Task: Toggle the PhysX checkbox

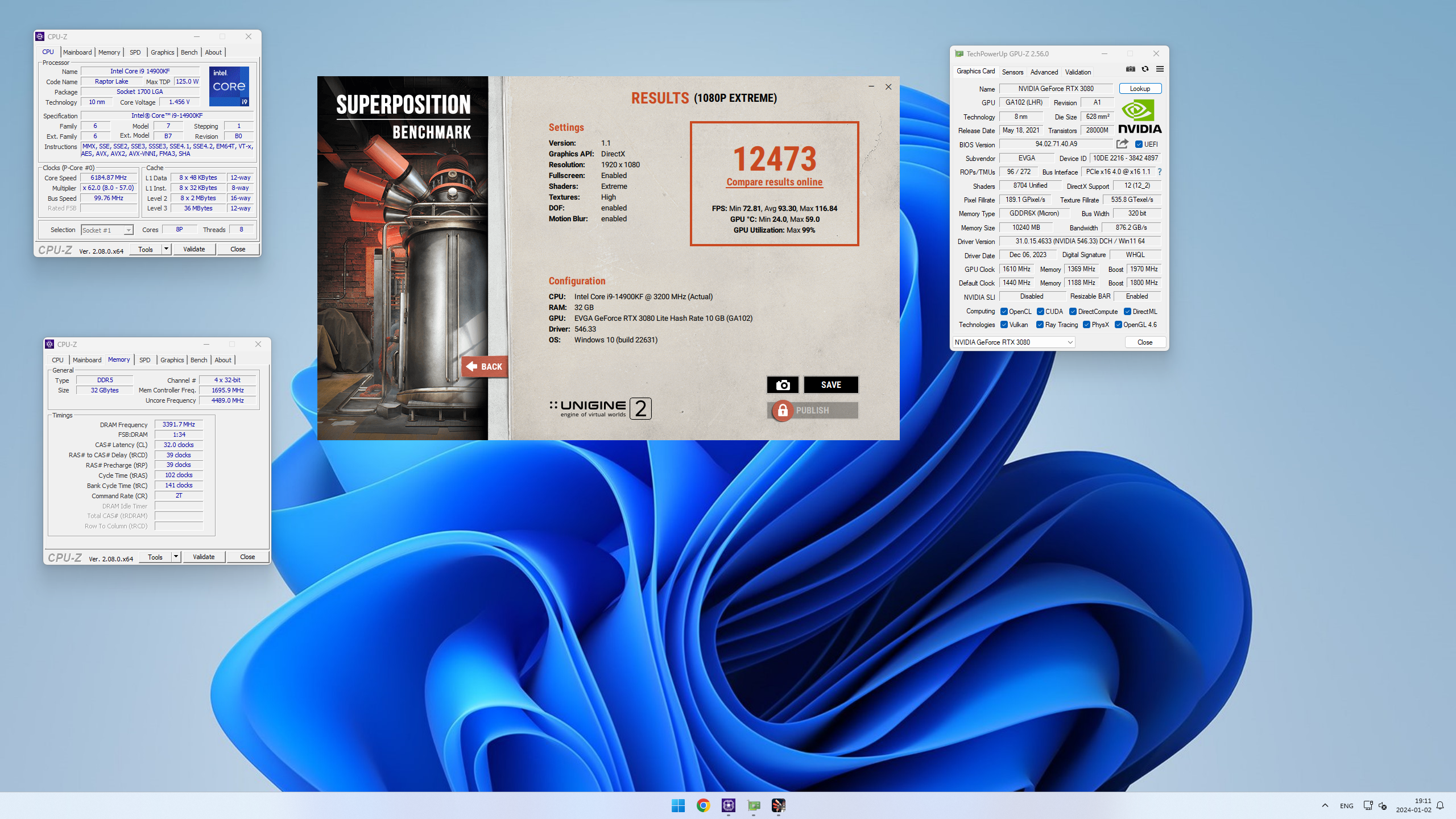Action: 1086,325
